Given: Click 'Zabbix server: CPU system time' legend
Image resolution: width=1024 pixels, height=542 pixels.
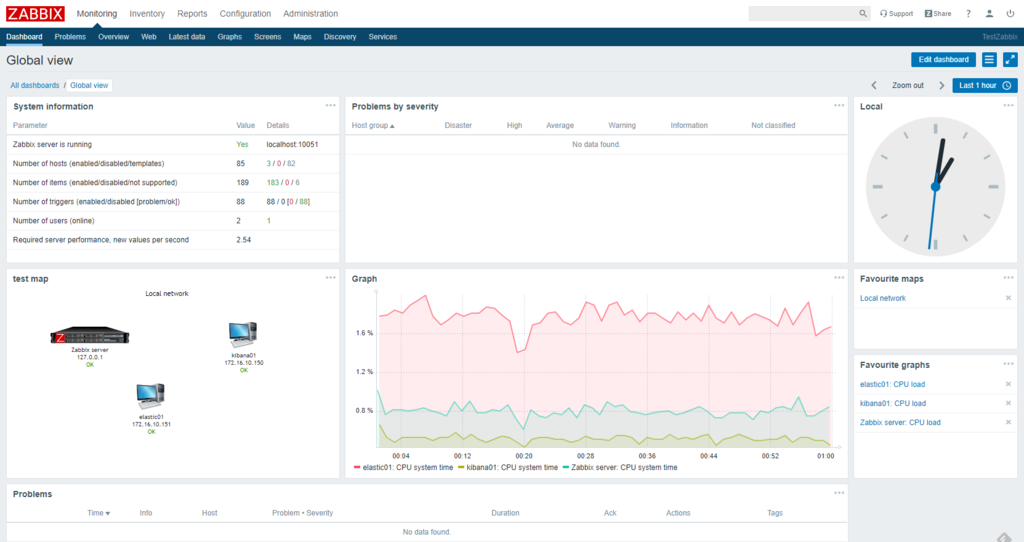Looking at the screenshot, I should (620, 468).
